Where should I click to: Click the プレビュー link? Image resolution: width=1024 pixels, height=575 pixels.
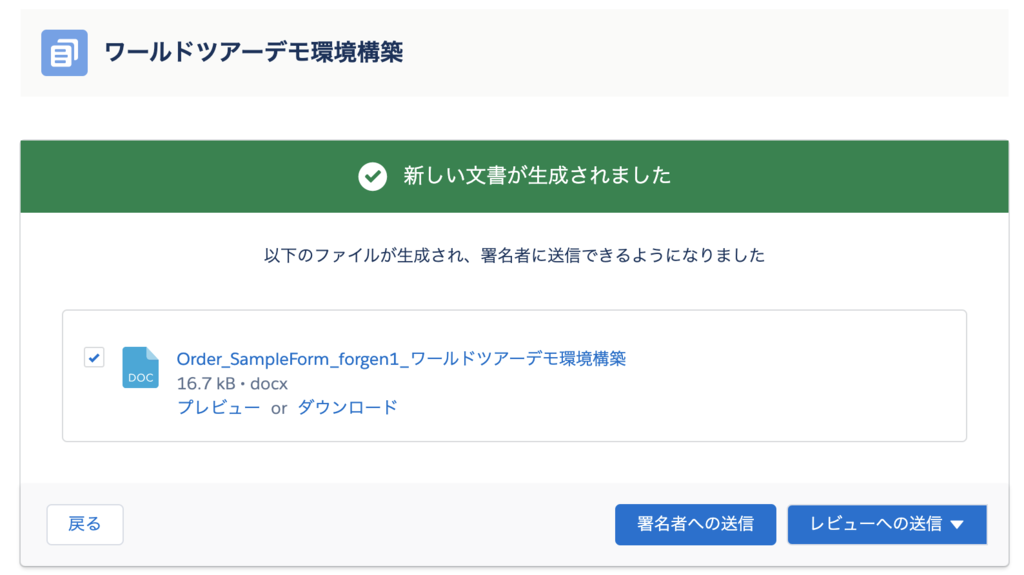219,407
